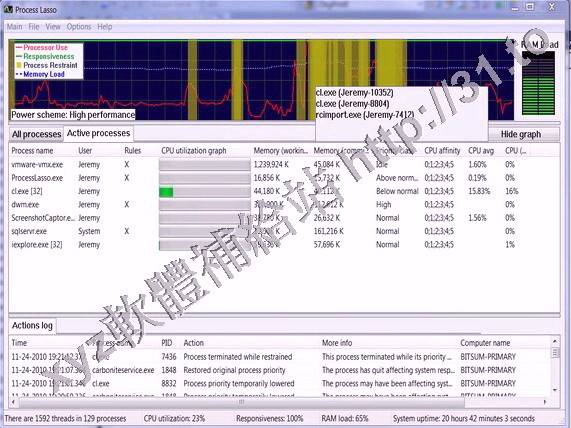Image resolution: width=571 pixels, height=428 pixels.
Task: Click the Memory Load legend entry
Action: (x=40, y=74)
